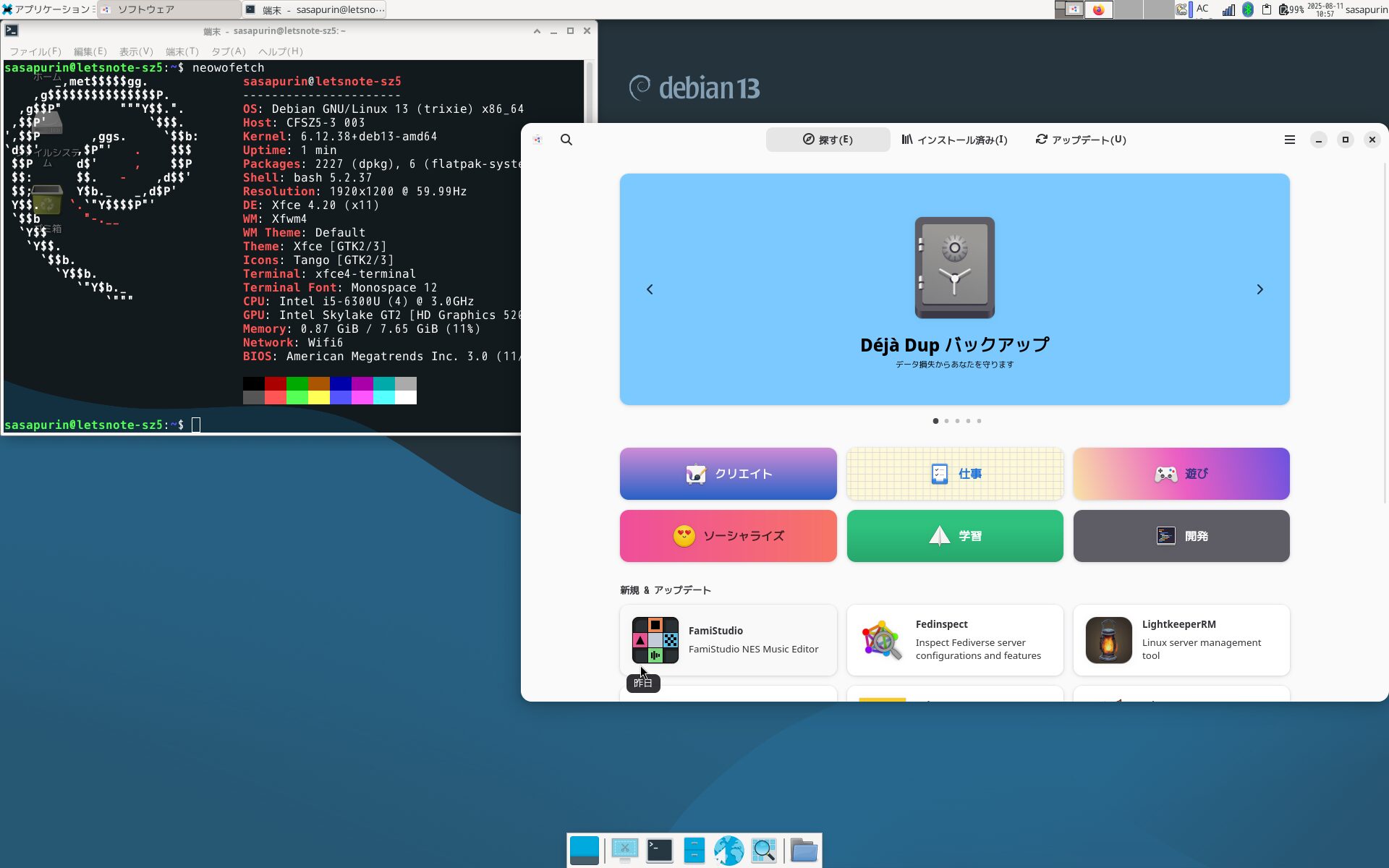
Task: Click the Software app icon in header
Action: [x=538, y=140]
